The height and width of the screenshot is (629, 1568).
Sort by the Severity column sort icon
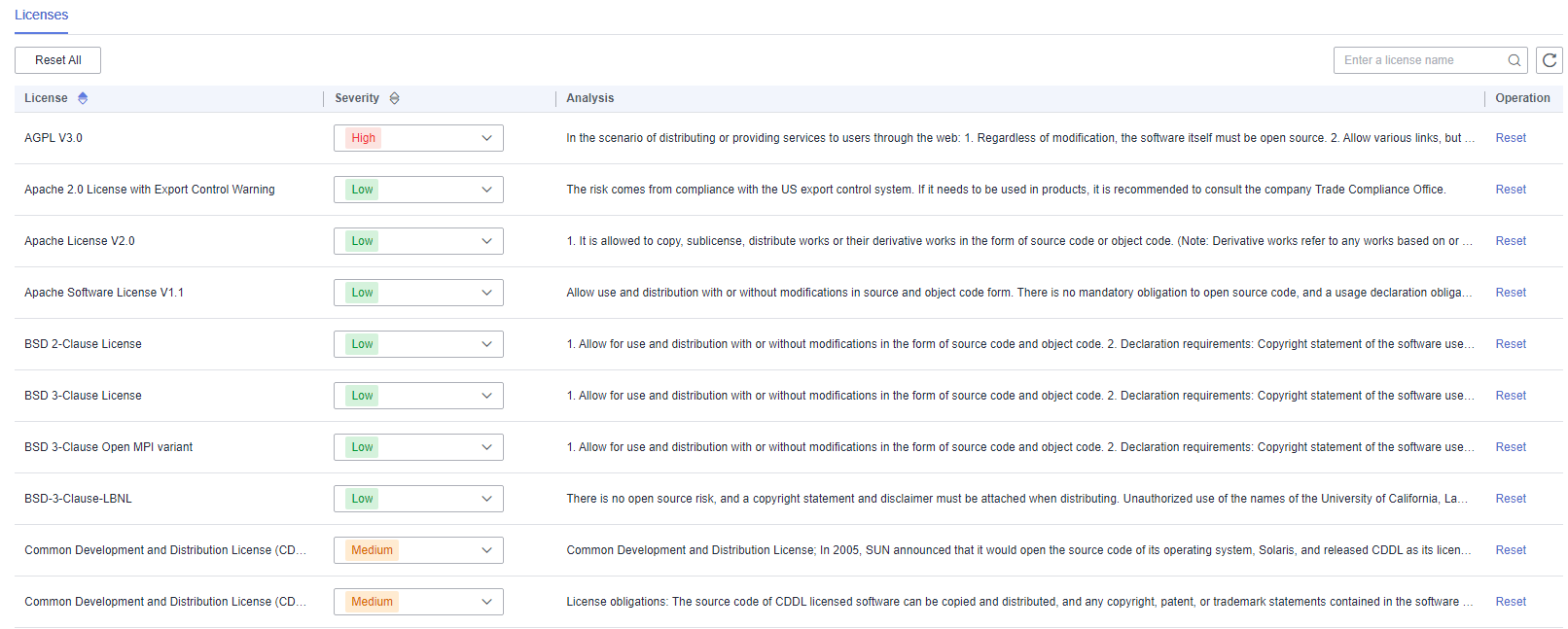click(394, 98)
